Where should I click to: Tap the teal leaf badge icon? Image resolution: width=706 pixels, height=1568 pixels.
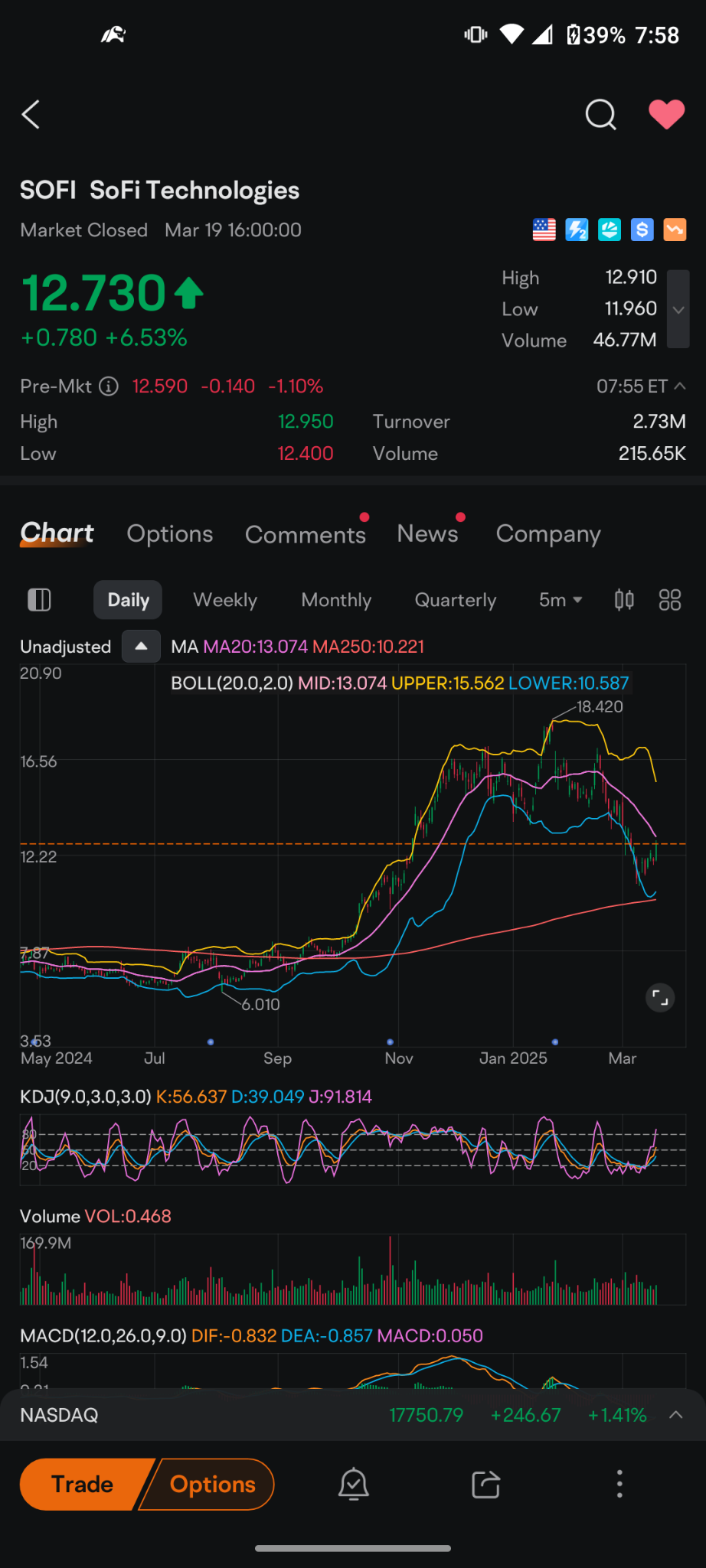[610, 230]
